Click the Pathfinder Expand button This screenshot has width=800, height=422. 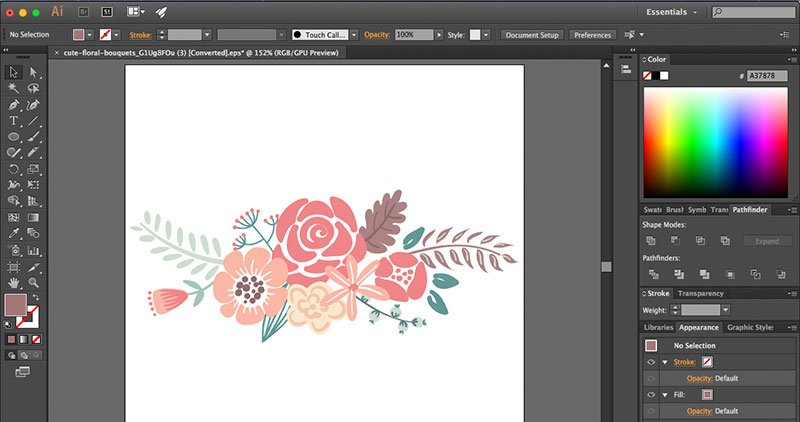pyautogui.click(x=766, y=241)
